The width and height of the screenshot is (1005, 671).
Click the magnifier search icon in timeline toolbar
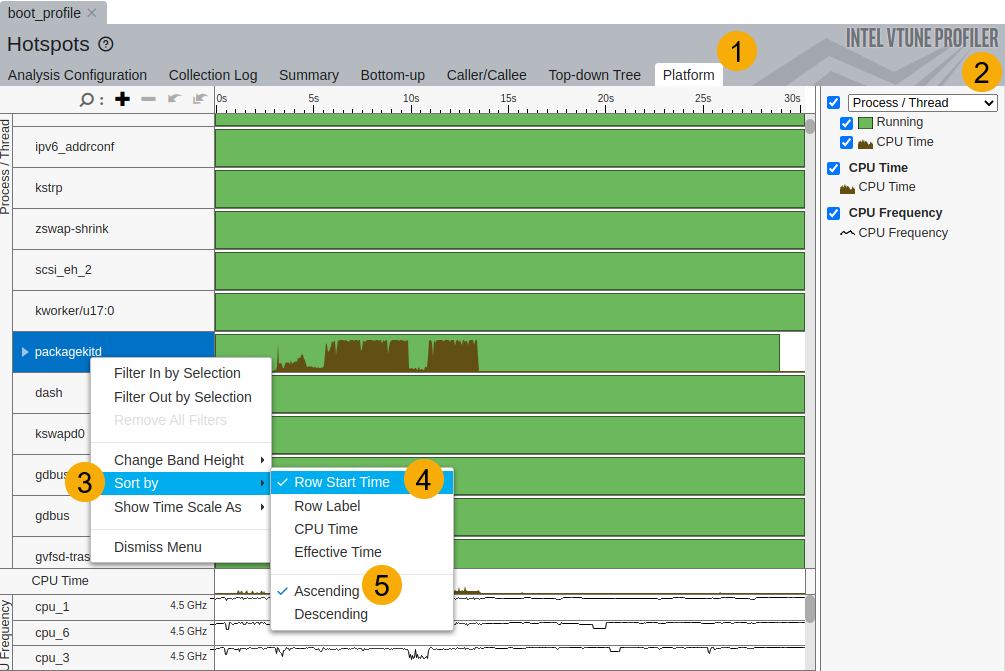point(87,99)
